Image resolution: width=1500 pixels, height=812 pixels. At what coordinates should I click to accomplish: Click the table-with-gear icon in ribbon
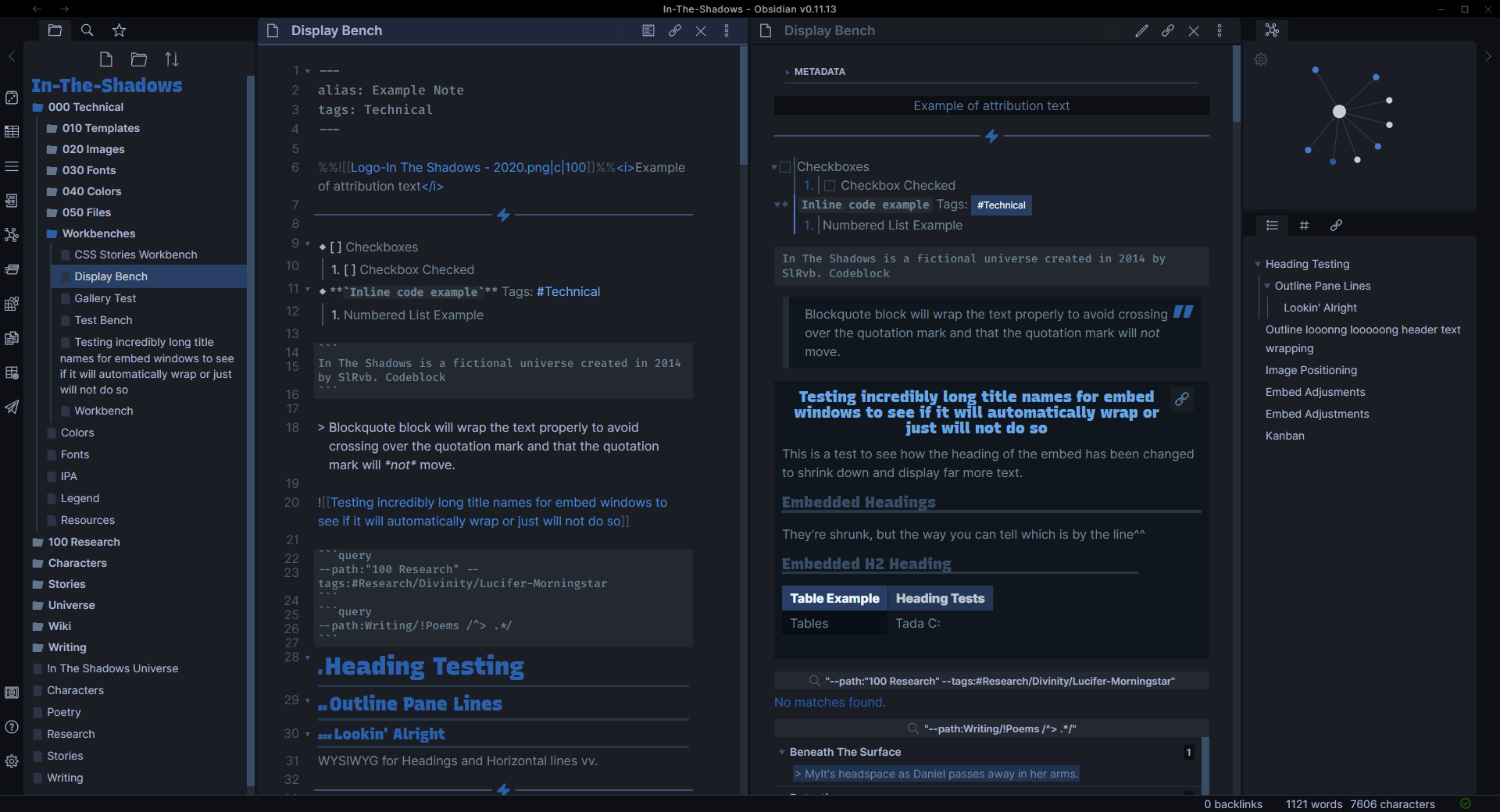pyautogui.click(x=12, y=372)
